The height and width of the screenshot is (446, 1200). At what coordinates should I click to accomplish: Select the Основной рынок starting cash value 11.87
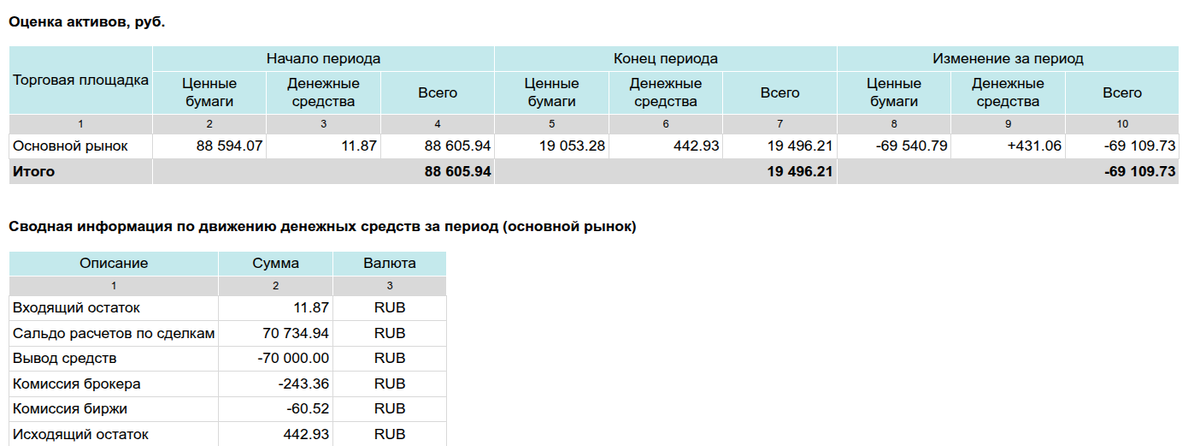357,146
